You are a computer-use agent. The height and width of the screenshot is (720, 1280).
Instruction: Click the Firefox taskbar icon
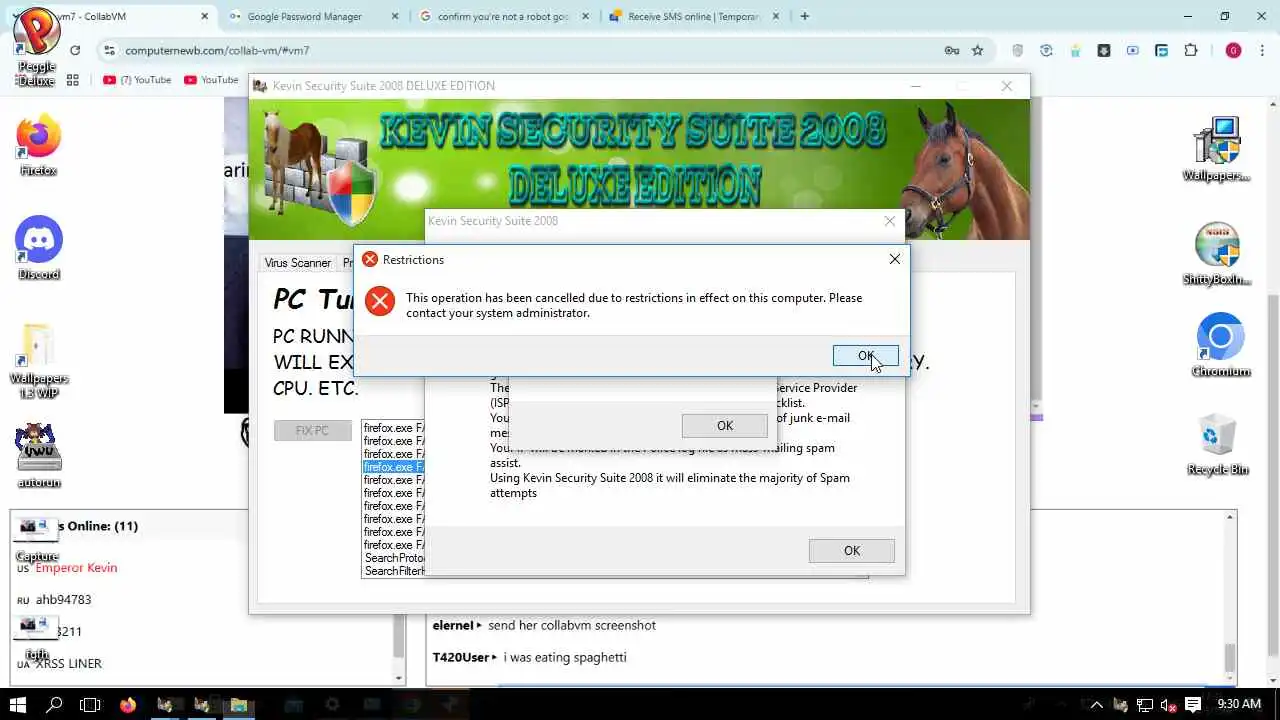point(127,705)
